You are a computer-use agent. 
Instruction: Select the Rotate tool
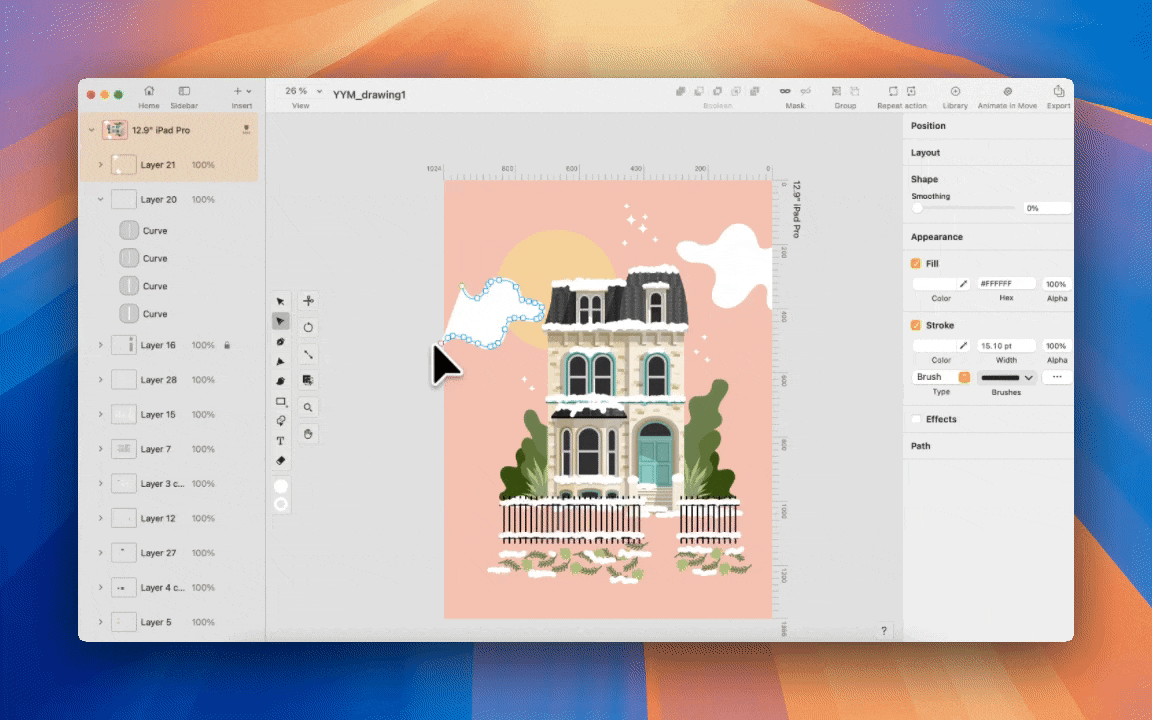click(x=309, y=328)
